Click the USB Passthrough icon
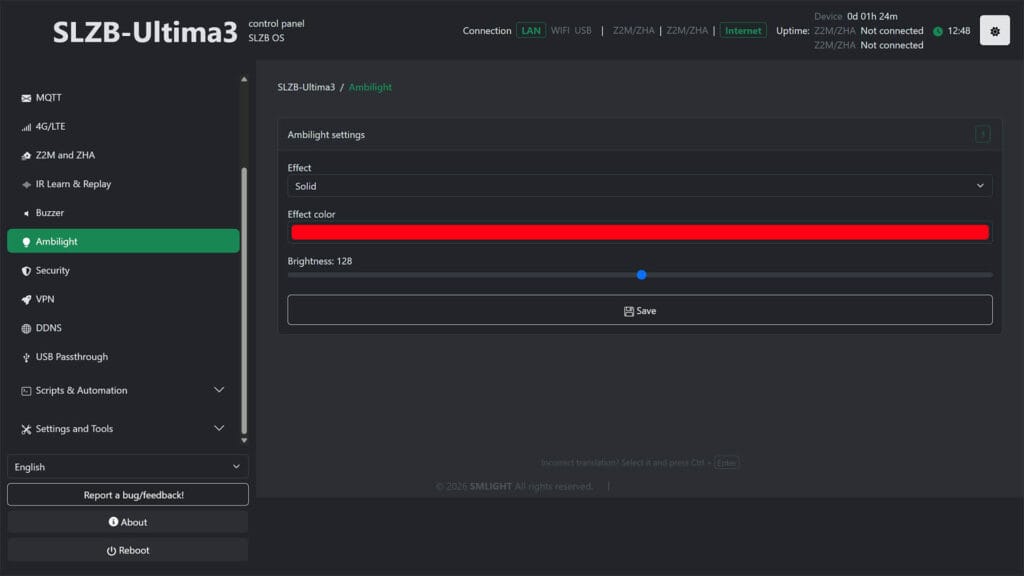Image resolution: width=1024 pixels, height=576 pixels. pos(26,357)
